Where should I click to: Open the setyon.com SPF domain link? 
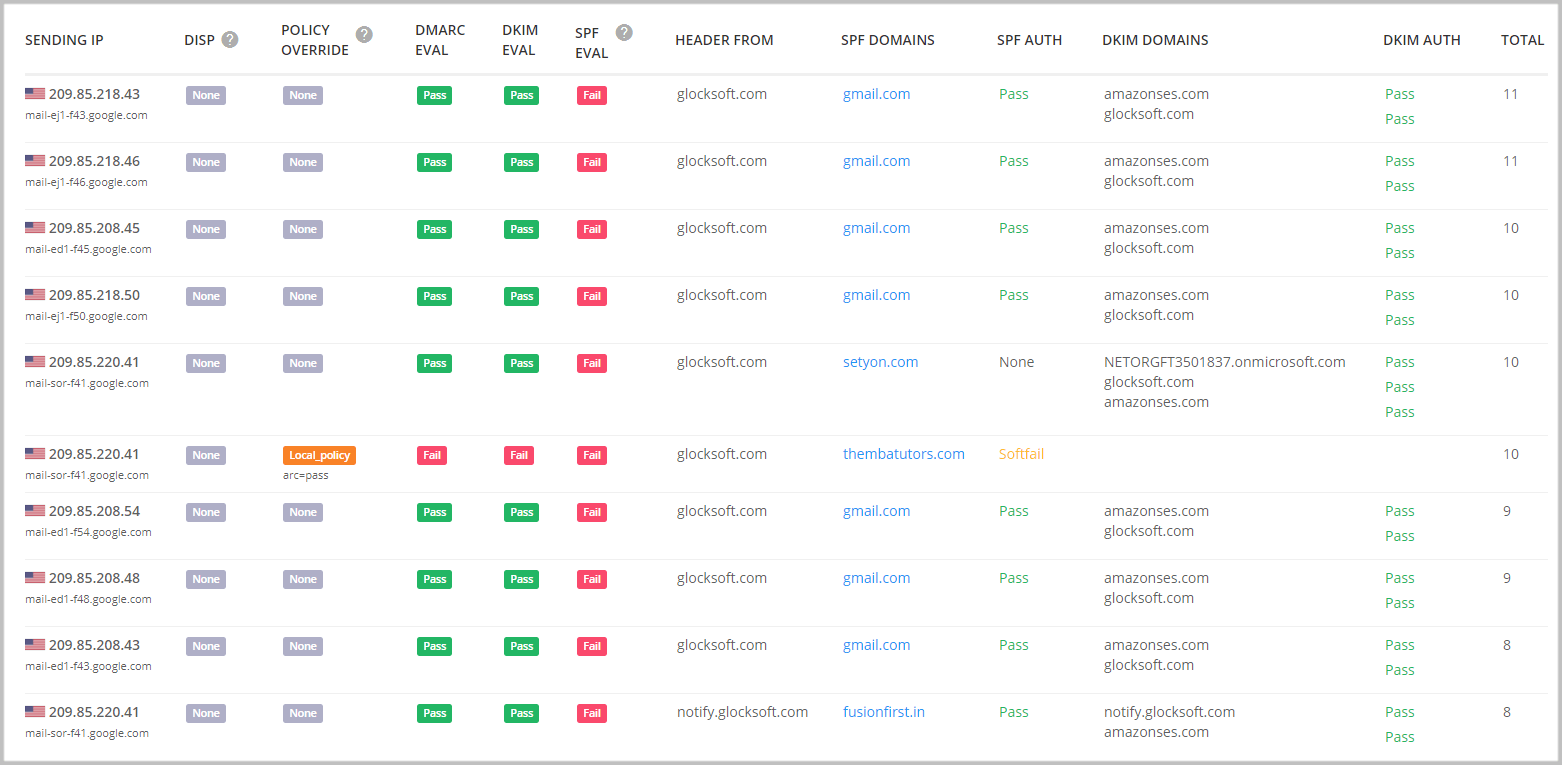(880, 362)
